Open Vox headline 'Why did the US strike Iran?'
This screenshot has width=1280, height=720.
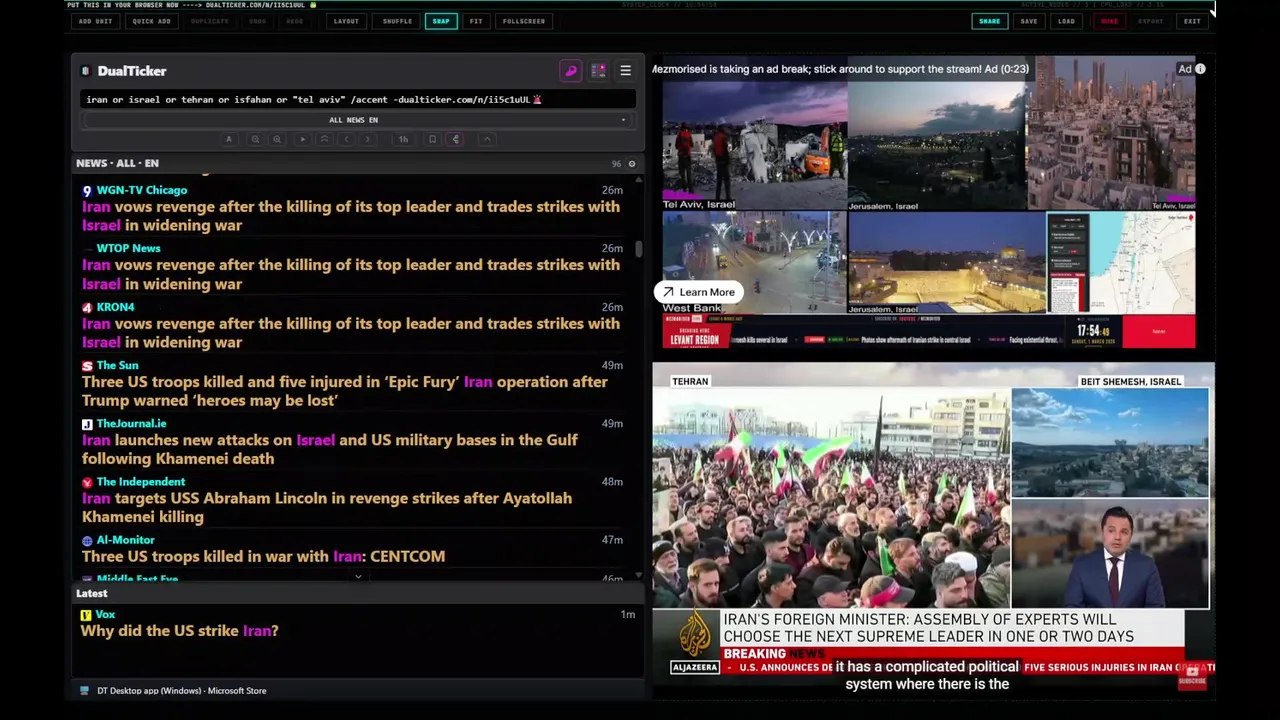[x=180, y=631]
